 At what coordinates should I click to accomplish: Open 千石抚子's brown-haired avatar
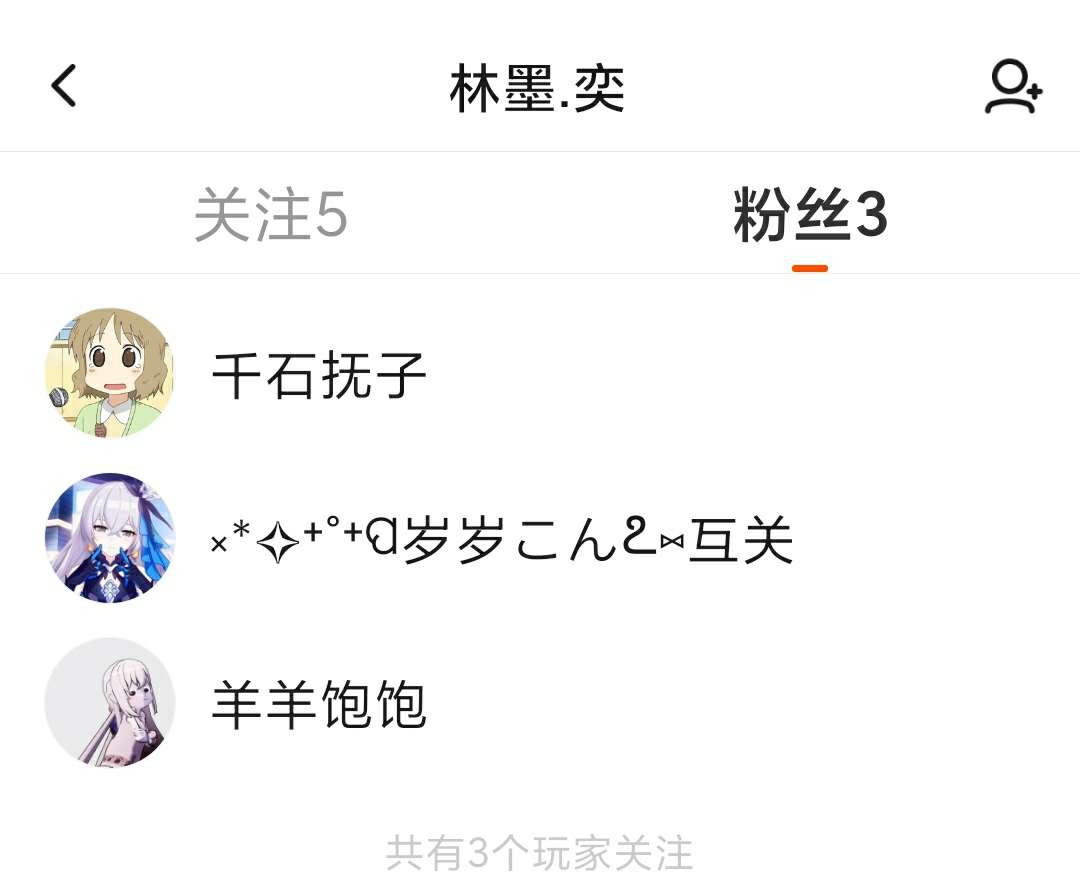[x=110, y=373]
